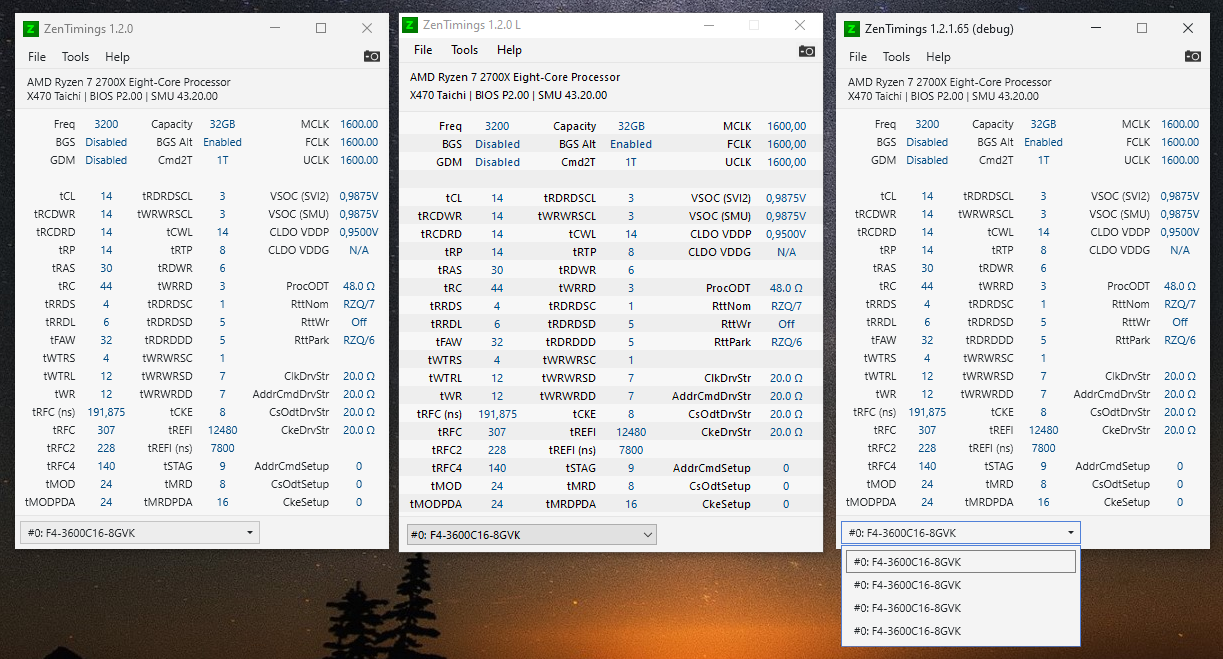Close the ZenTimings 1.2.1.65 debug window
Screen dimensions: 1223x659
click(x=1188, y=28)
